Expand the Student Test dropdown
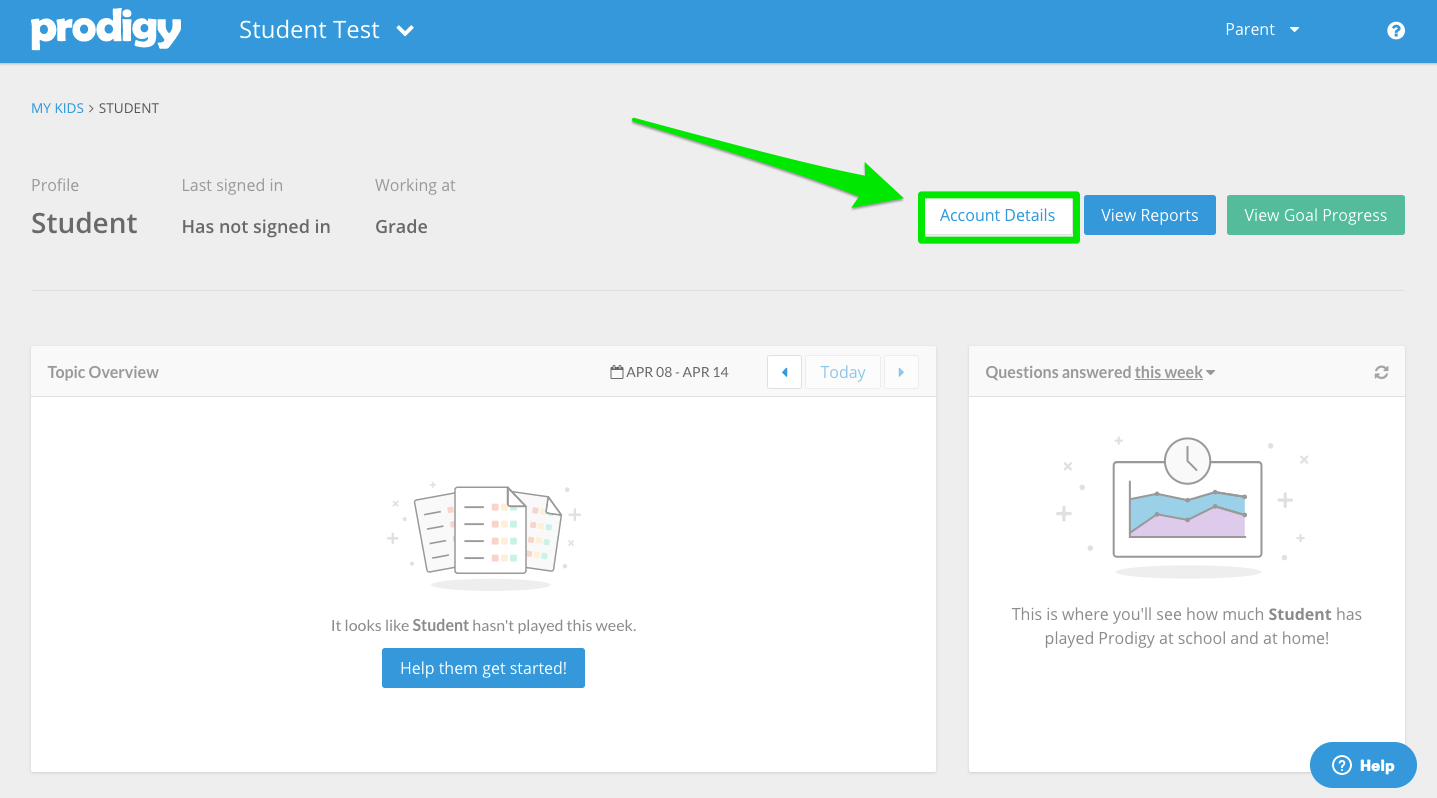 pos(326,30)
